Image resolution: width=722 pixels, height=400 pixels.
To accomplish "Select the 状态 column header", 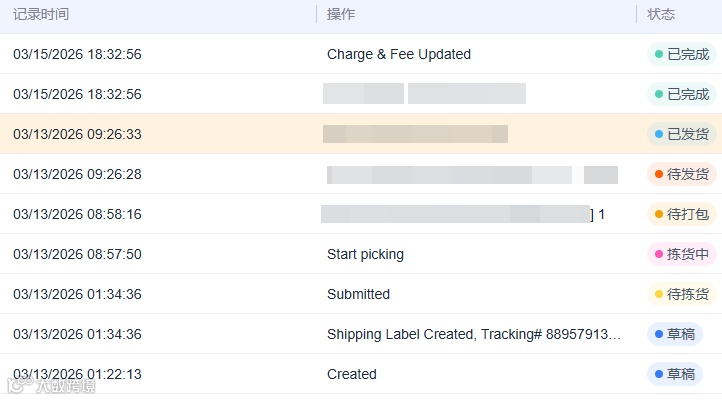I will pyautogui.click(x=661, y=14).
